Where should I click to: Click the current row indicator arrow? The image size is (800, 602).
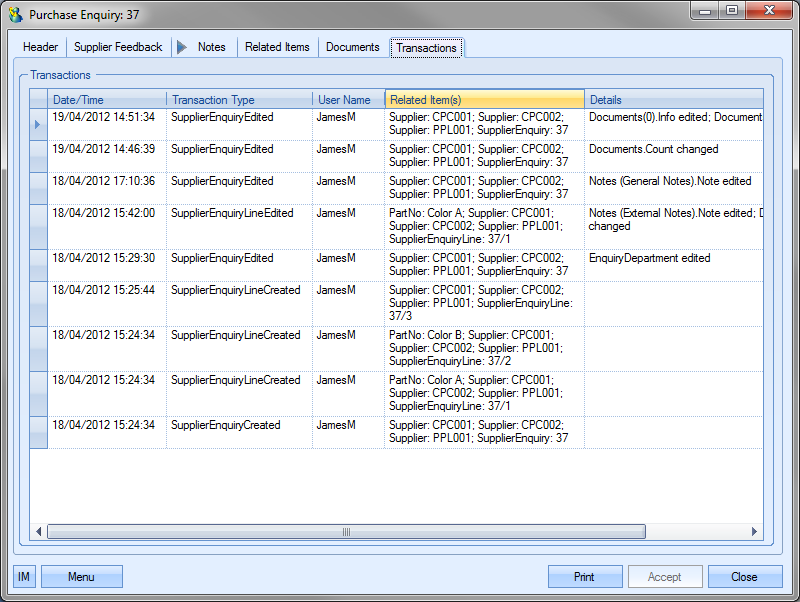coord(38,124)
